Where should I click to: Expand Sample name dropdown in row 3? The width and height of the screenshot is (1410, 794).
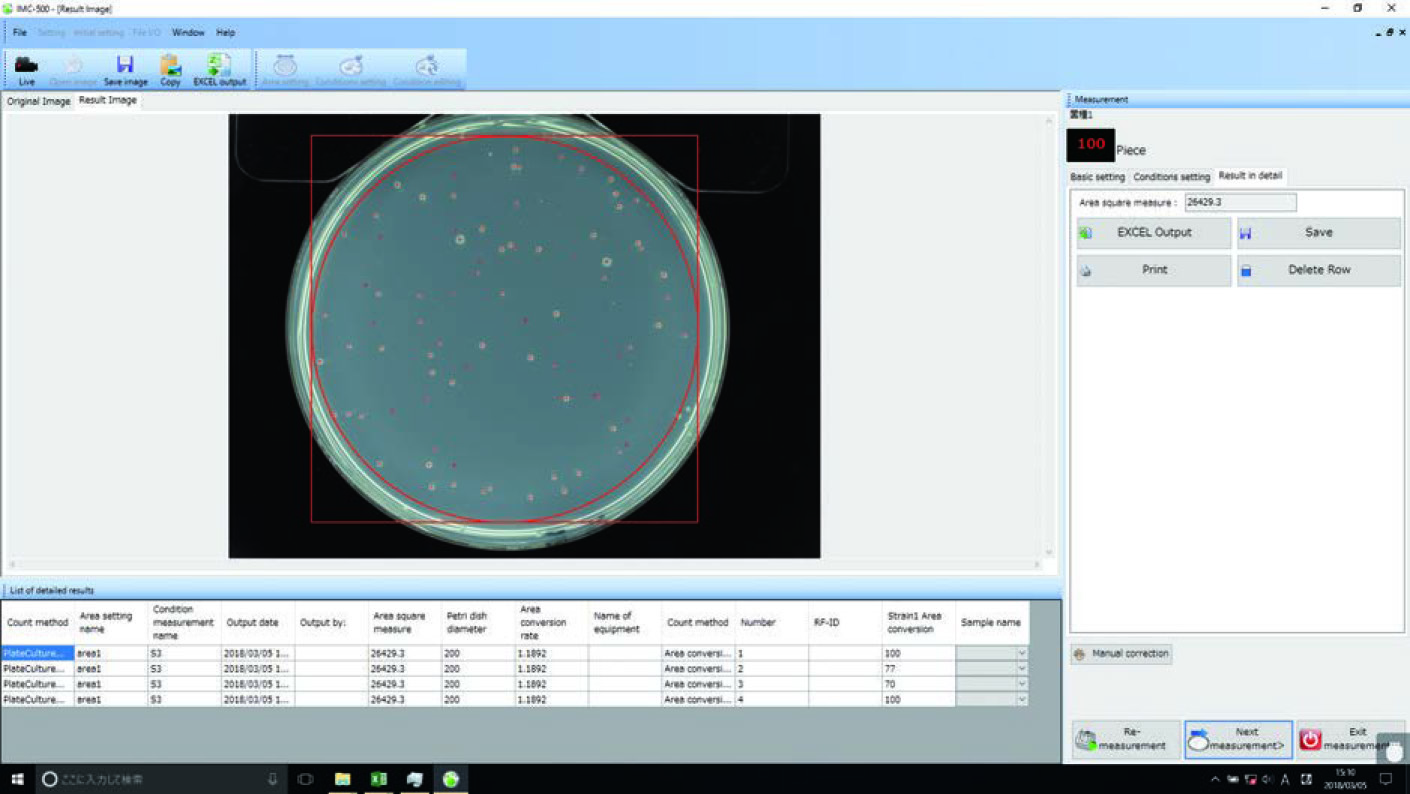(1021, 684)
